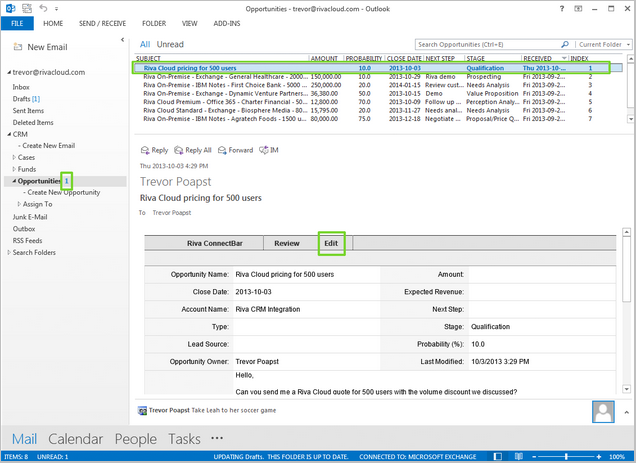The height and width of the screenshot is (463, 636).
Task: Open the FOLDER ribbon tab
Action: [x=154, y=24]
